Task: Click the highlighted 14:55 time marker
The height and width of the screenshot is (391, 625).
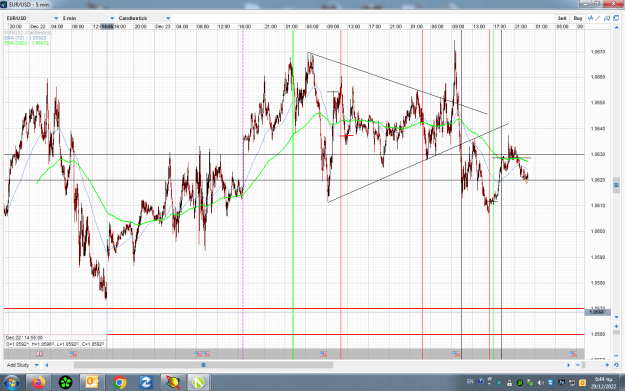Action: click(x=107, y=27)
